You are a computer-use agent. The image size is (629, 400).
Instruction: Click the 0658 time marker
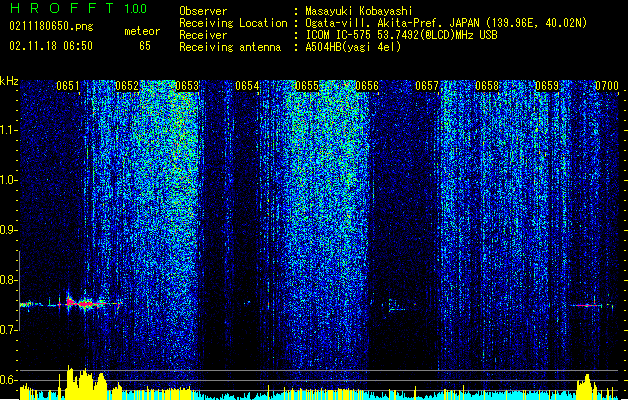[x=487, y=86]
